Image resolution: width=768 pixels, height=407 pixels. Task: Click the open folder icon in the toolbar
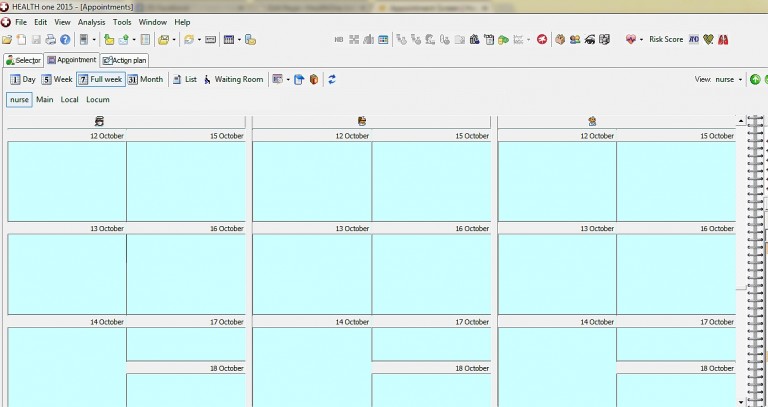7,40
